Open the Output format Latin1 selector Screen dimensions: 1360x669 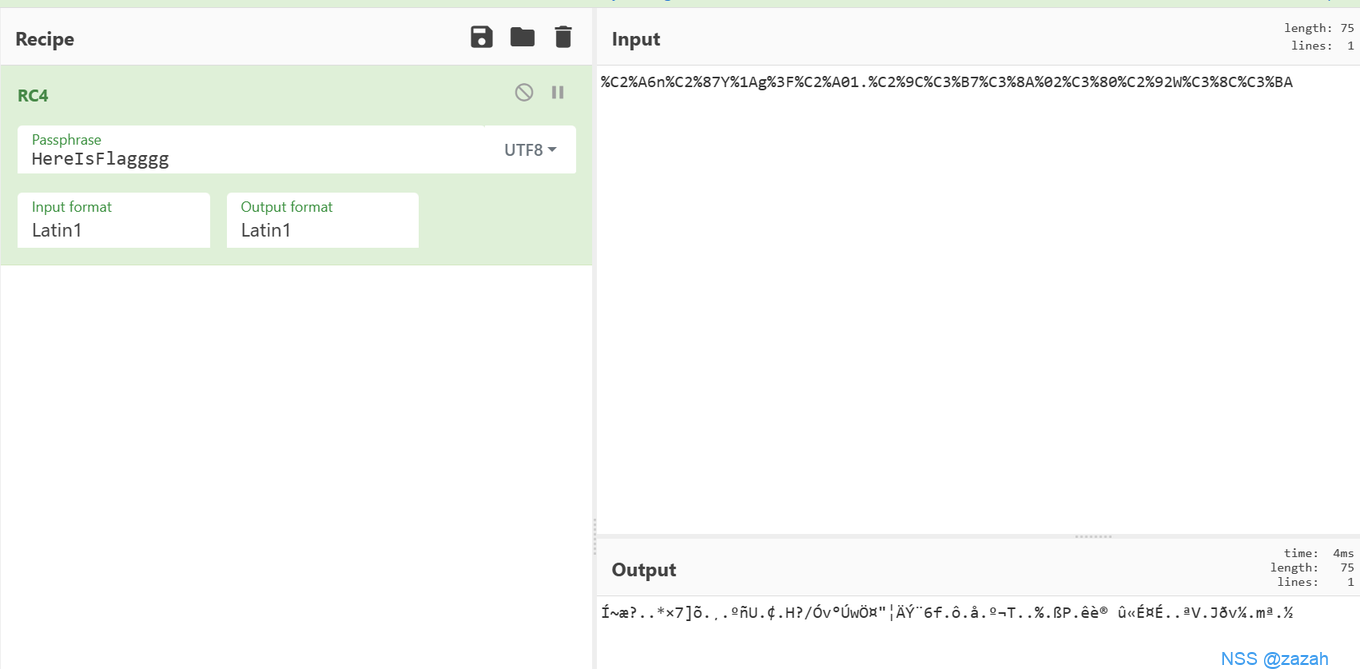[323, 220]
